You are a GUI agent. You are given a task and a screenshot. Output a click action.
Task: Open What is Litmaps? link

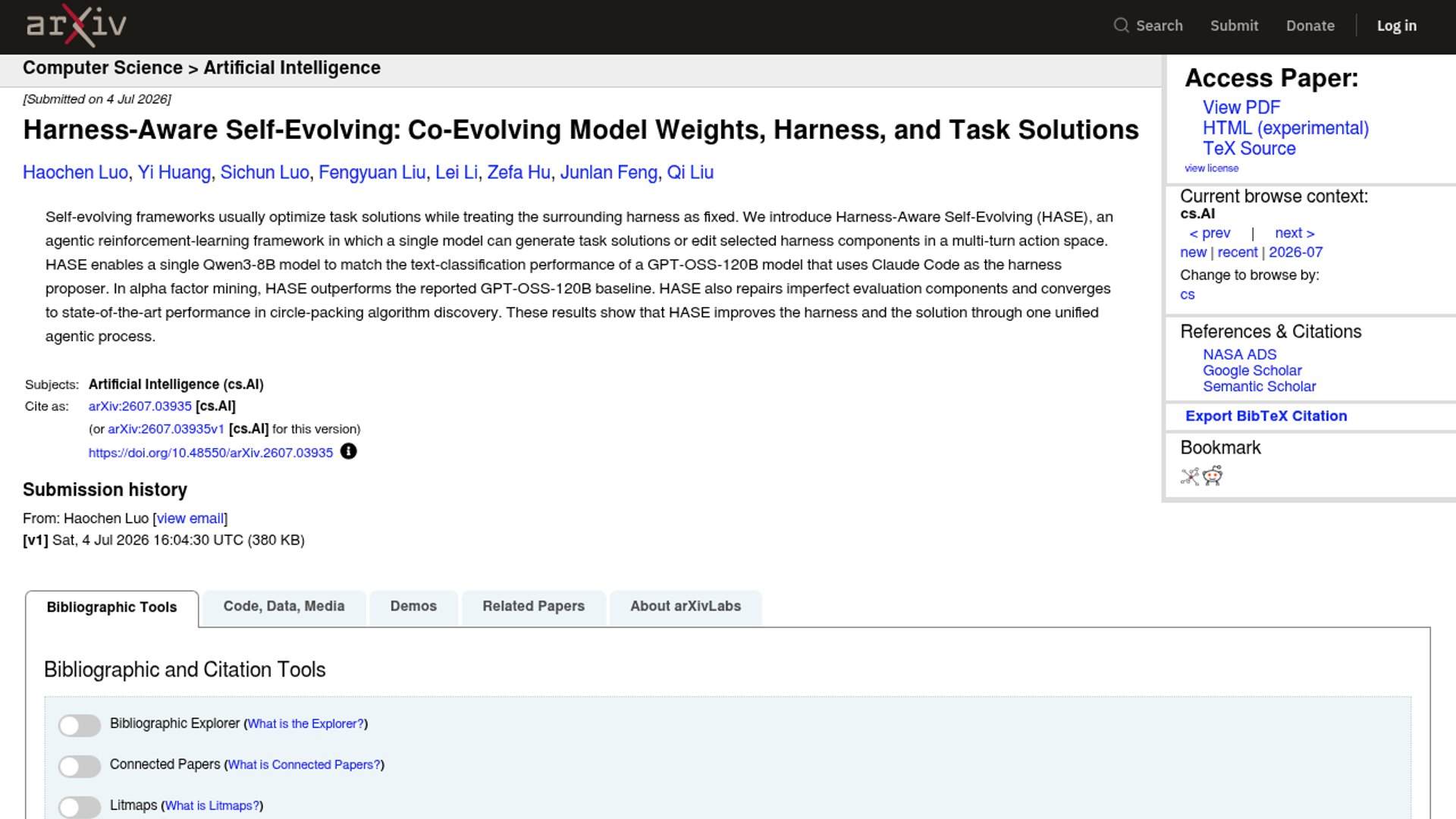click(212, 806)
